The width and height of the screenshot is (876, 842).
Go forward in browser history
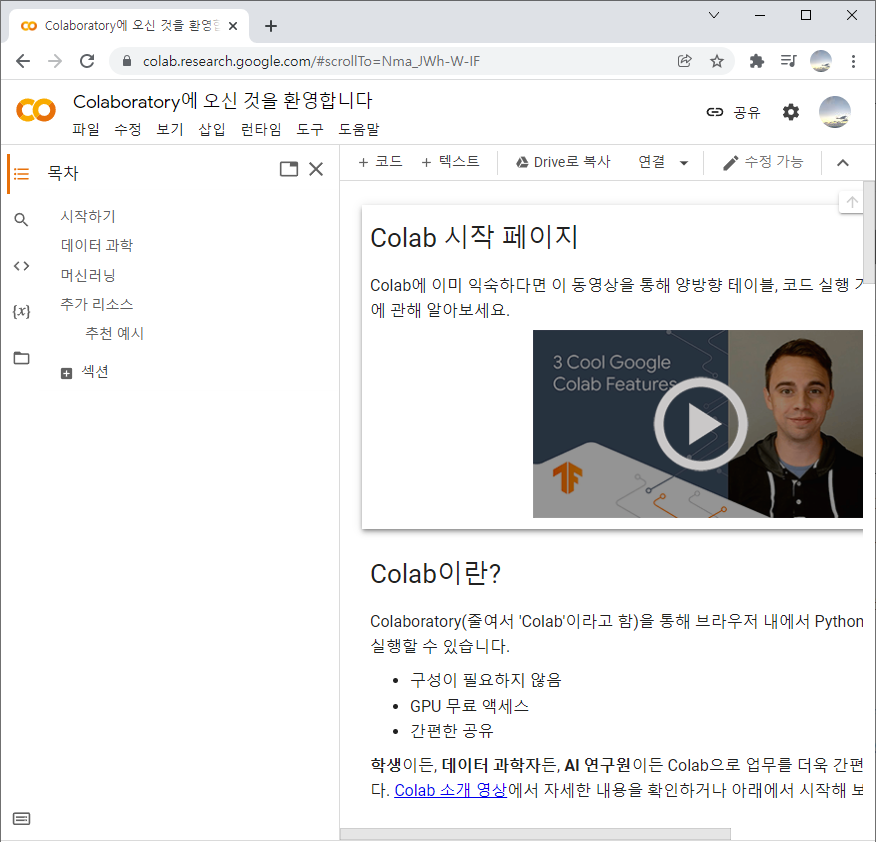[55, 61]
